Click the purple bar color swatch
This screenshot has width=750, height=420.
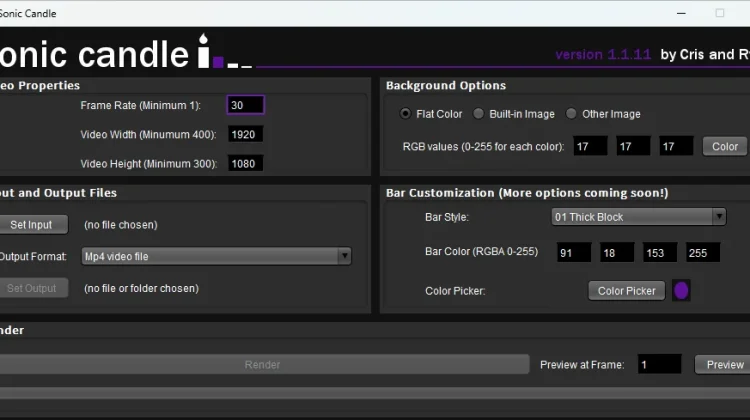[x=681, y=290]
